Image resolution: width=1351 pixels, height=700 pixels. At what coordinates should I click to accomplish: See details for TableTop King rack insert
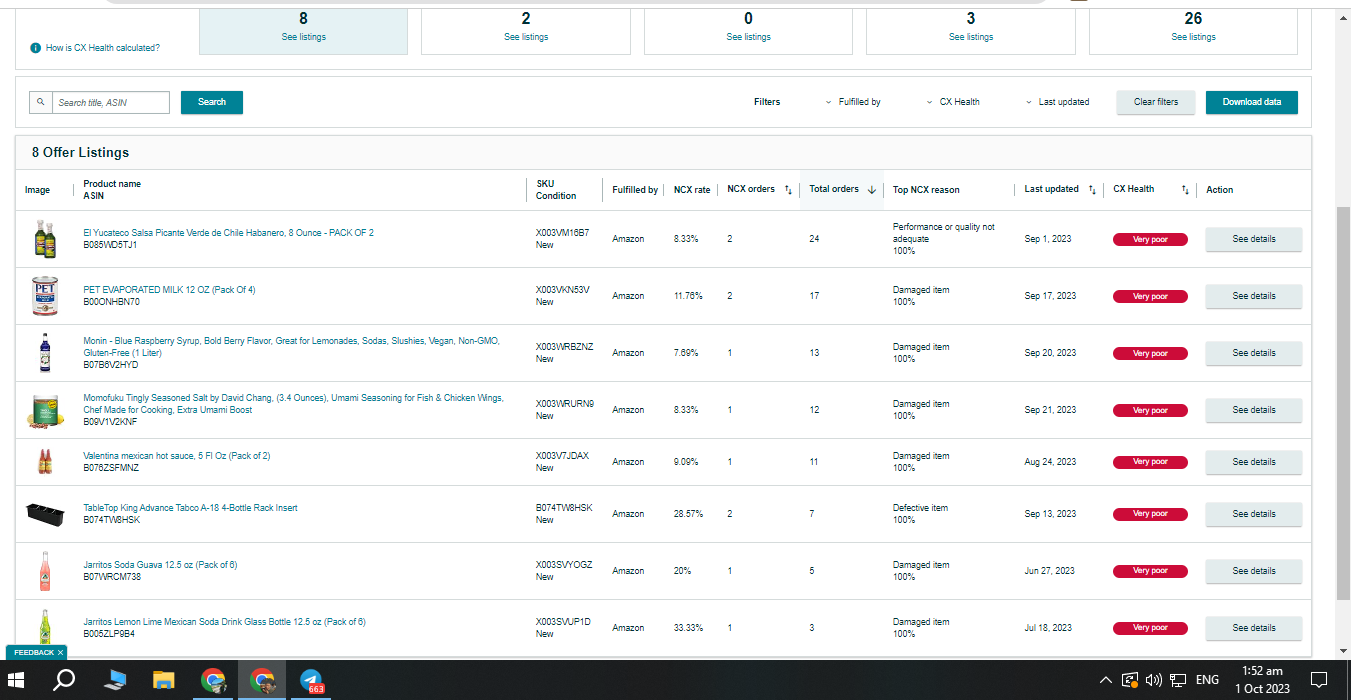click(x=1254, y=514)
